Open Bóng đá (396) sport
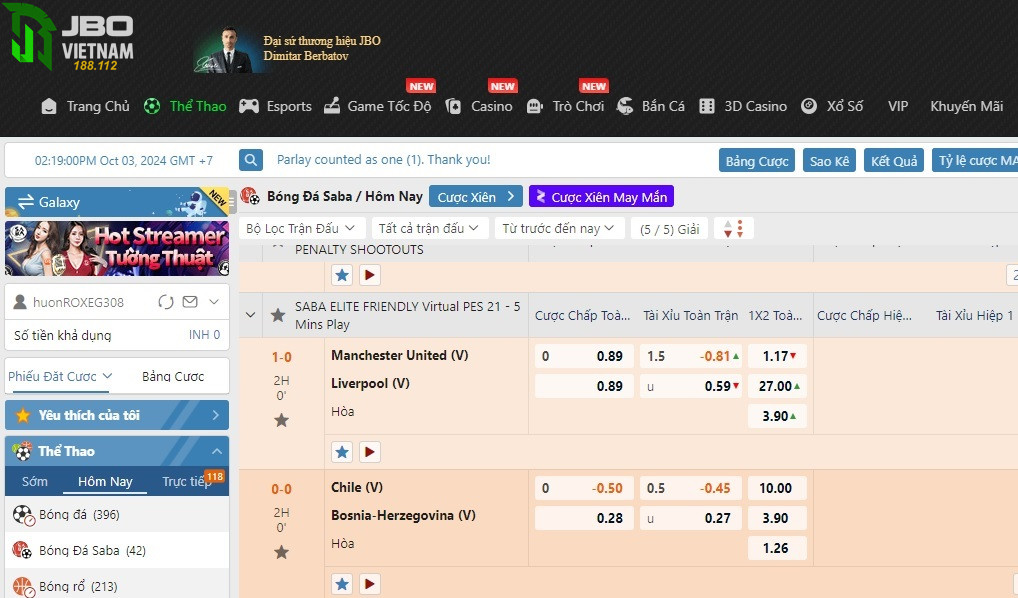 point(117,515)
